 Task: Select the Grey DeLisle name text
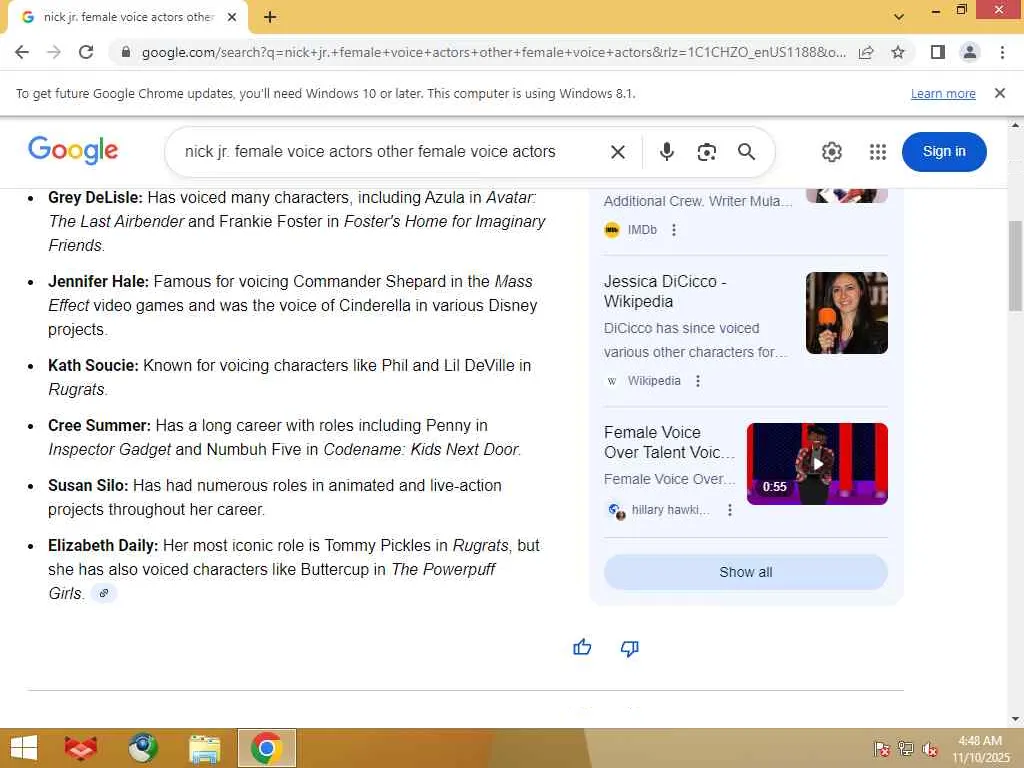pyautogui.click(x=95, y=197)
